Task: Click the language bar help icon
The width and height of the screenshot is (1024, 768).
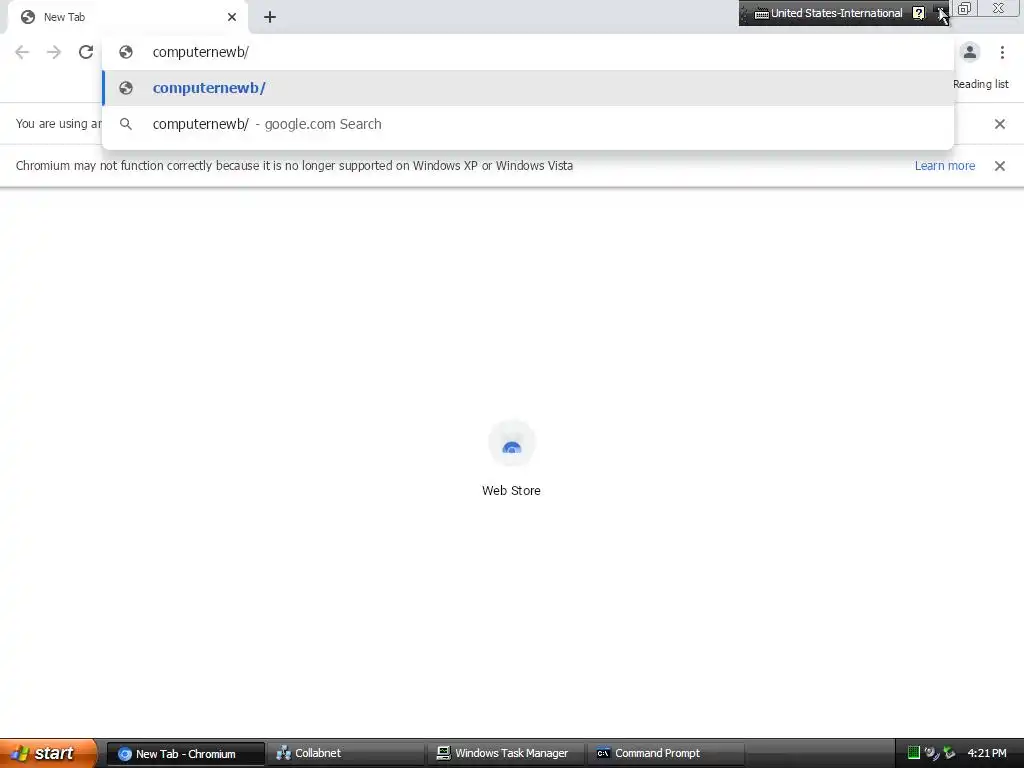Action: (918, 13)
